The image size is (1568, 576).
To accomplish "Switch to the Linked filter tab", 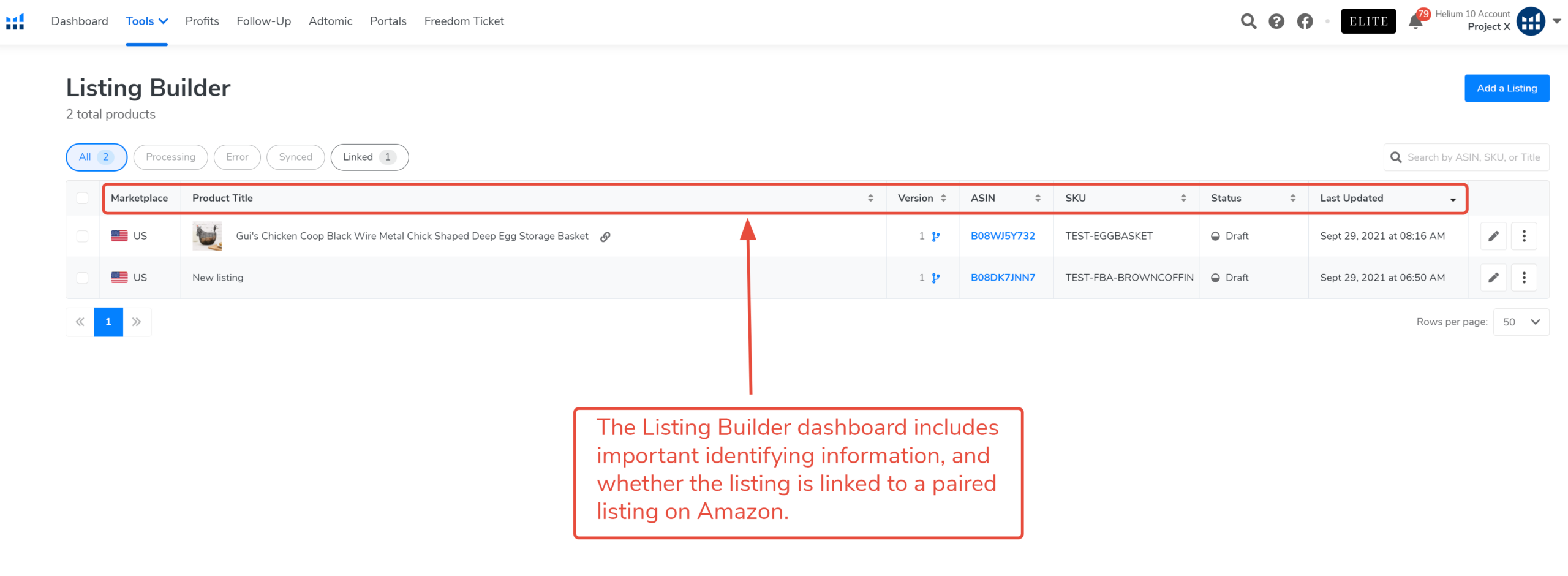I will click(369, 157).
